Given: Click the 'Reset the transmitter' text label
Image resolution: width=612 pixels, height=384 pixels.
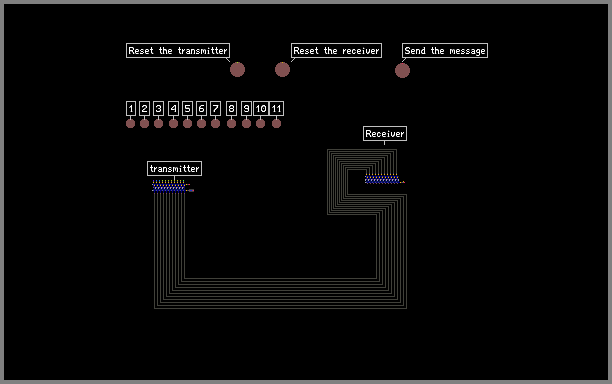Looking at the screenshot, I should [x=178, y=50].
